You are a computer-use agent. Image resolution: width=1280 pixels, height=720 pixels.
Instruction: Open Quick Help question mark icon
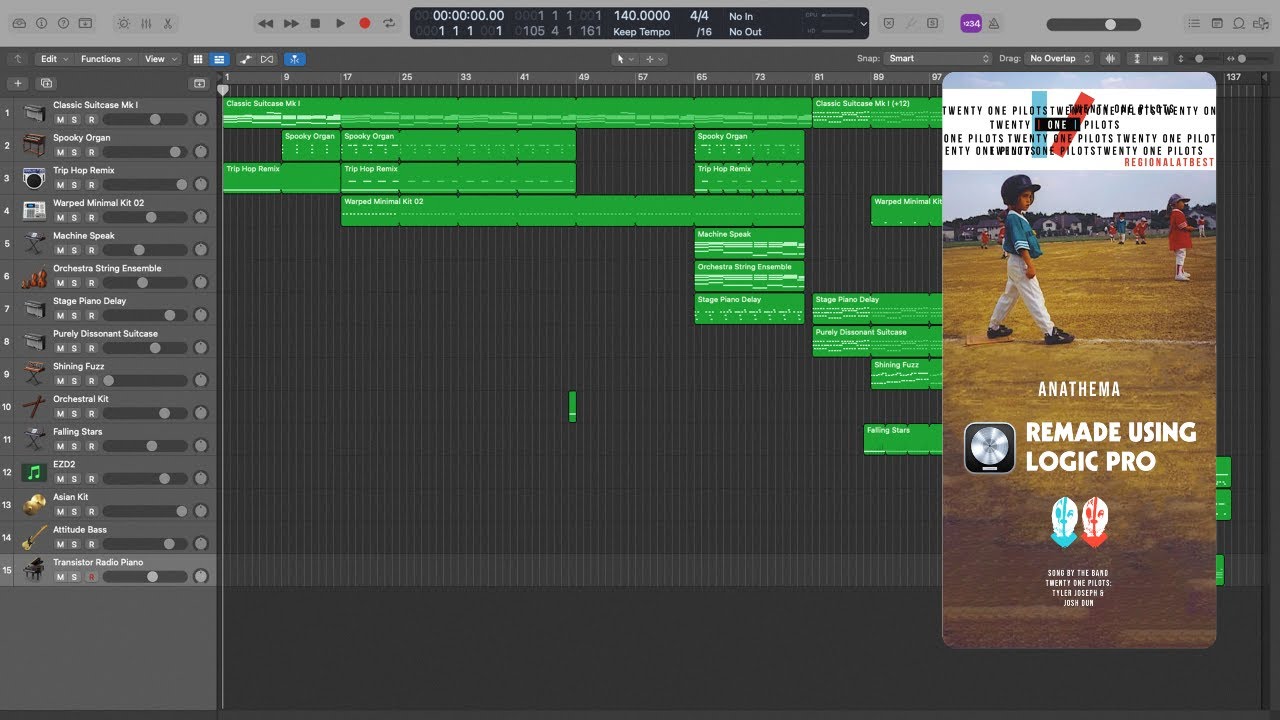[x=64, y=23]
